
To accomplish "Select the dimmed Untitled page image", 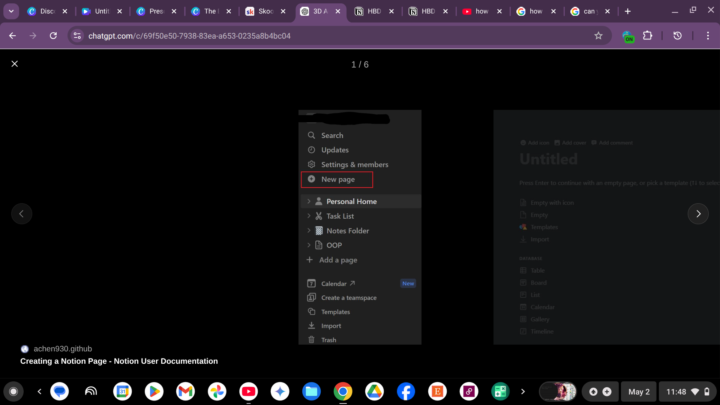I will 607,227.
